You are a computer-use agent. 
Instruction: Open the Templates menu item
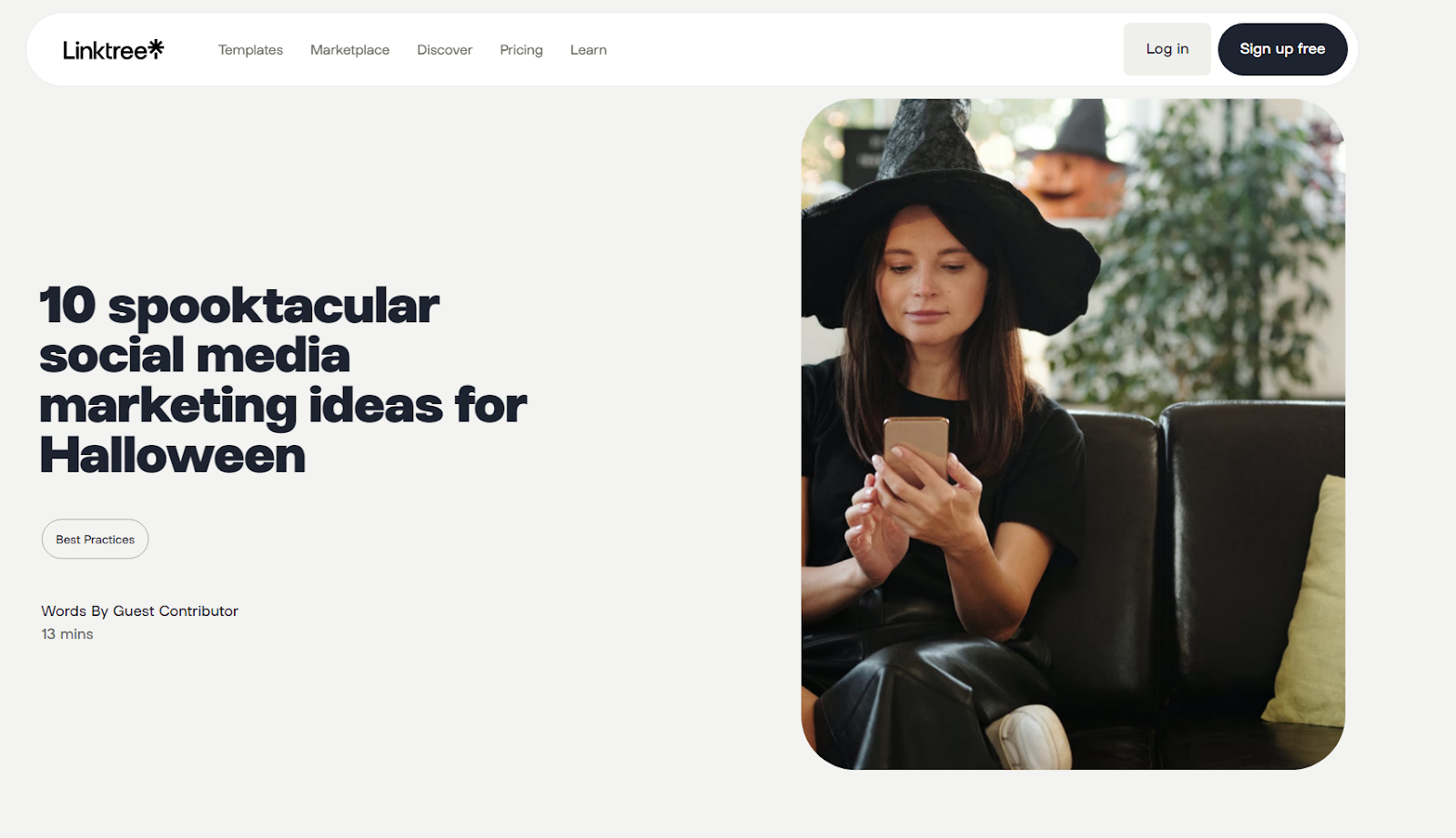[250, 50]
